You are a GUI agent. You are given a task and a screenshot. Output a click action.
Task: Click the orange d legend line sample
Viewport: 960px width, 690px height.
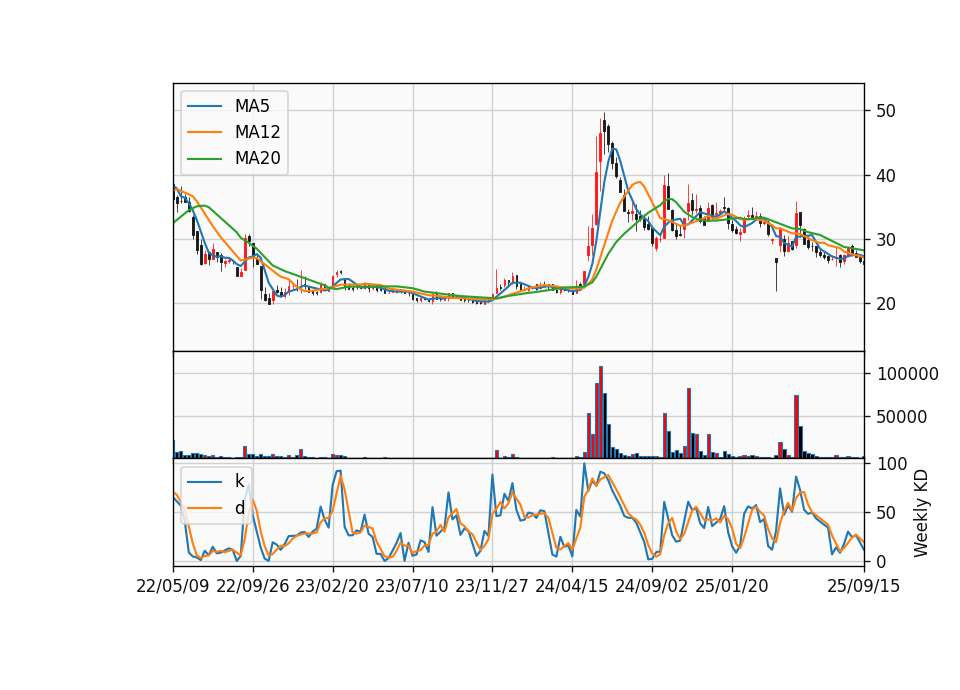click(x=204, y=508)
